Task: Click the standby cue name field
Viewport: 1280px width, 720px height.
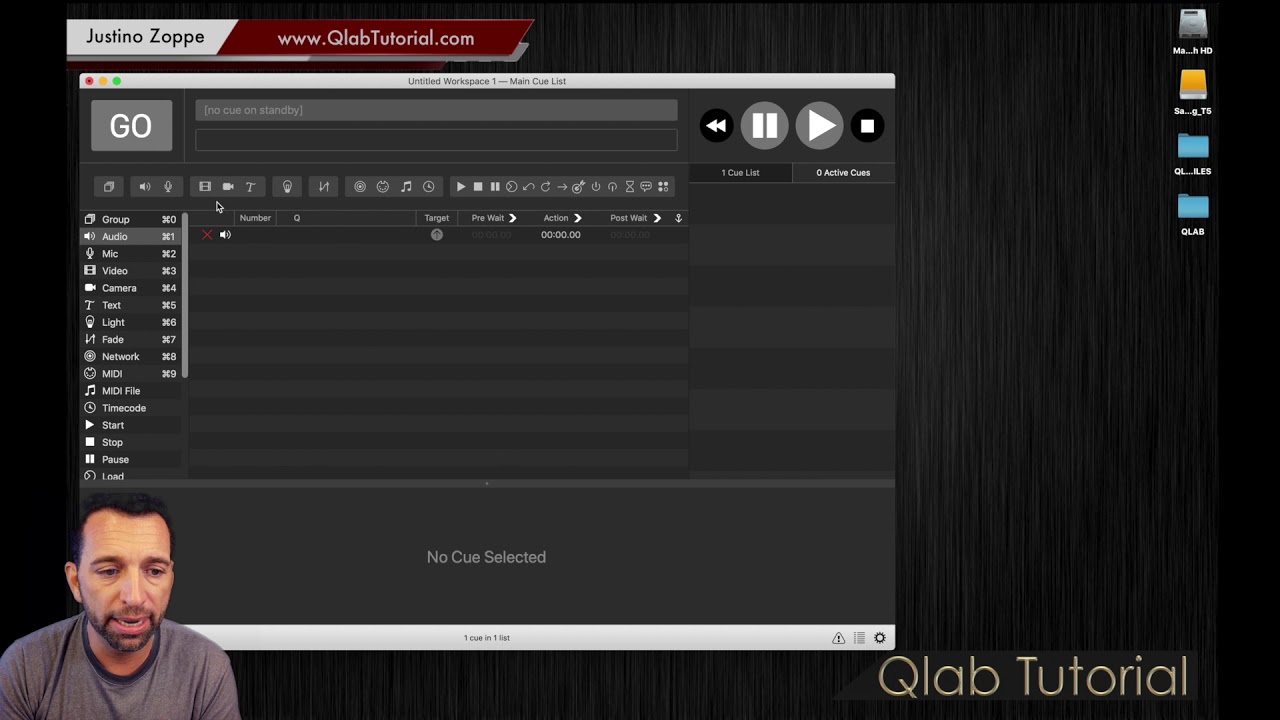Action: point(436,110)
